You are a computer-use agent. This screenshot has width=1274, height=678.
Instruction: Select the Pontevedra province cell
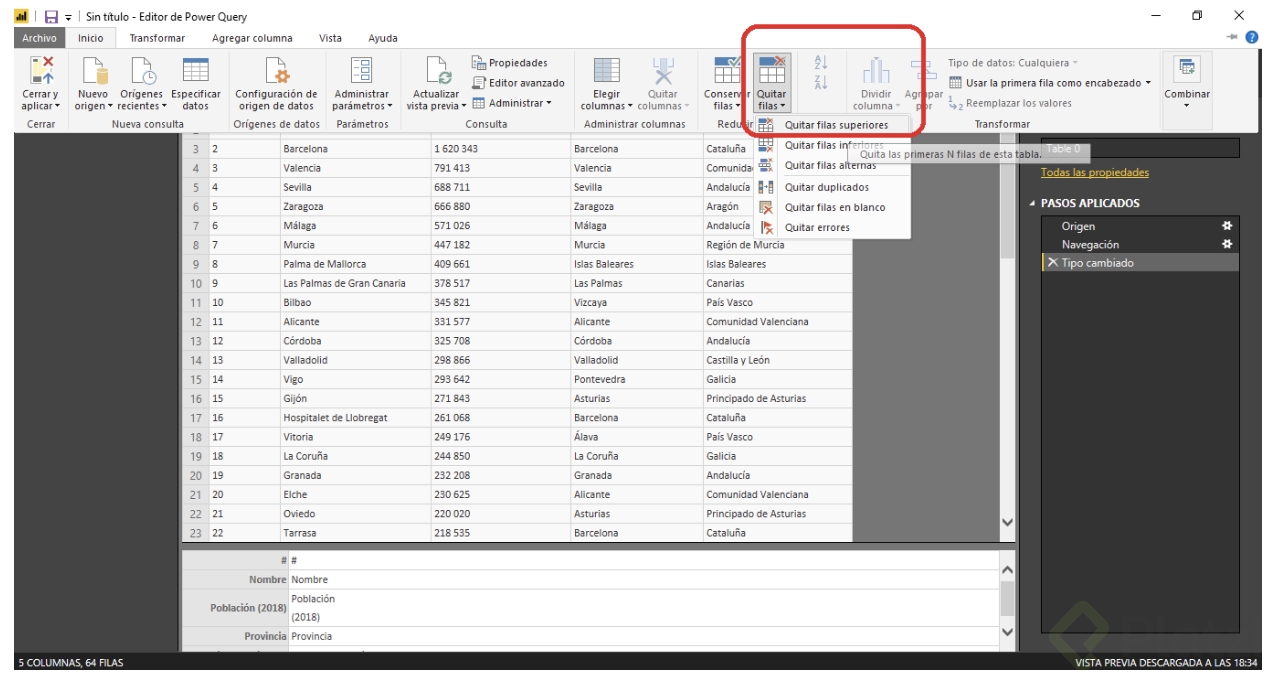(x=636, y=379)
